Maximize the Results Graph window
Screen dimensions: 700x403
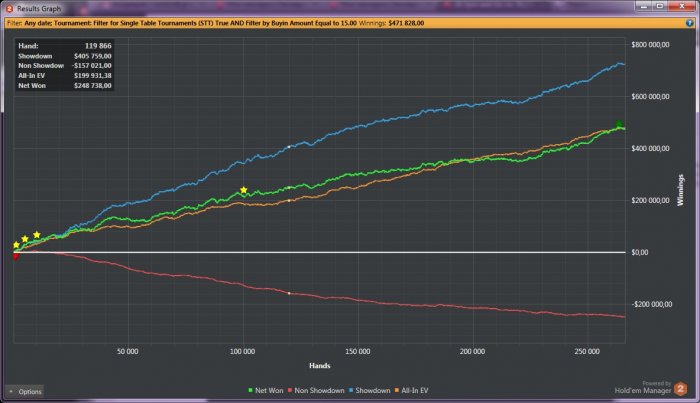(659, 6)
